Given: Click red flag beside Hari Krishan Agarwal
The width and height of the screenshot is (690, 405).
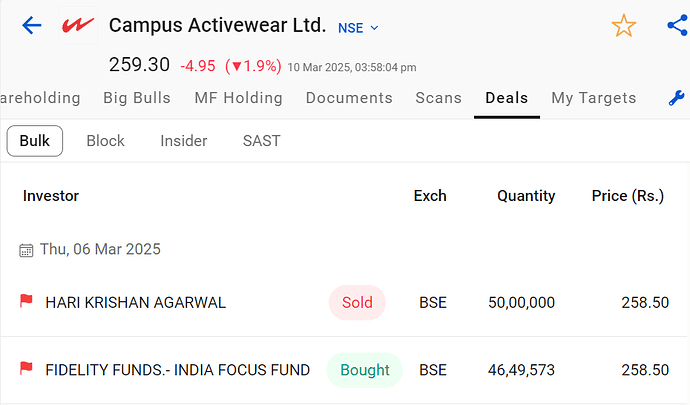Looking at the screenshot, I should click(26, 302).
